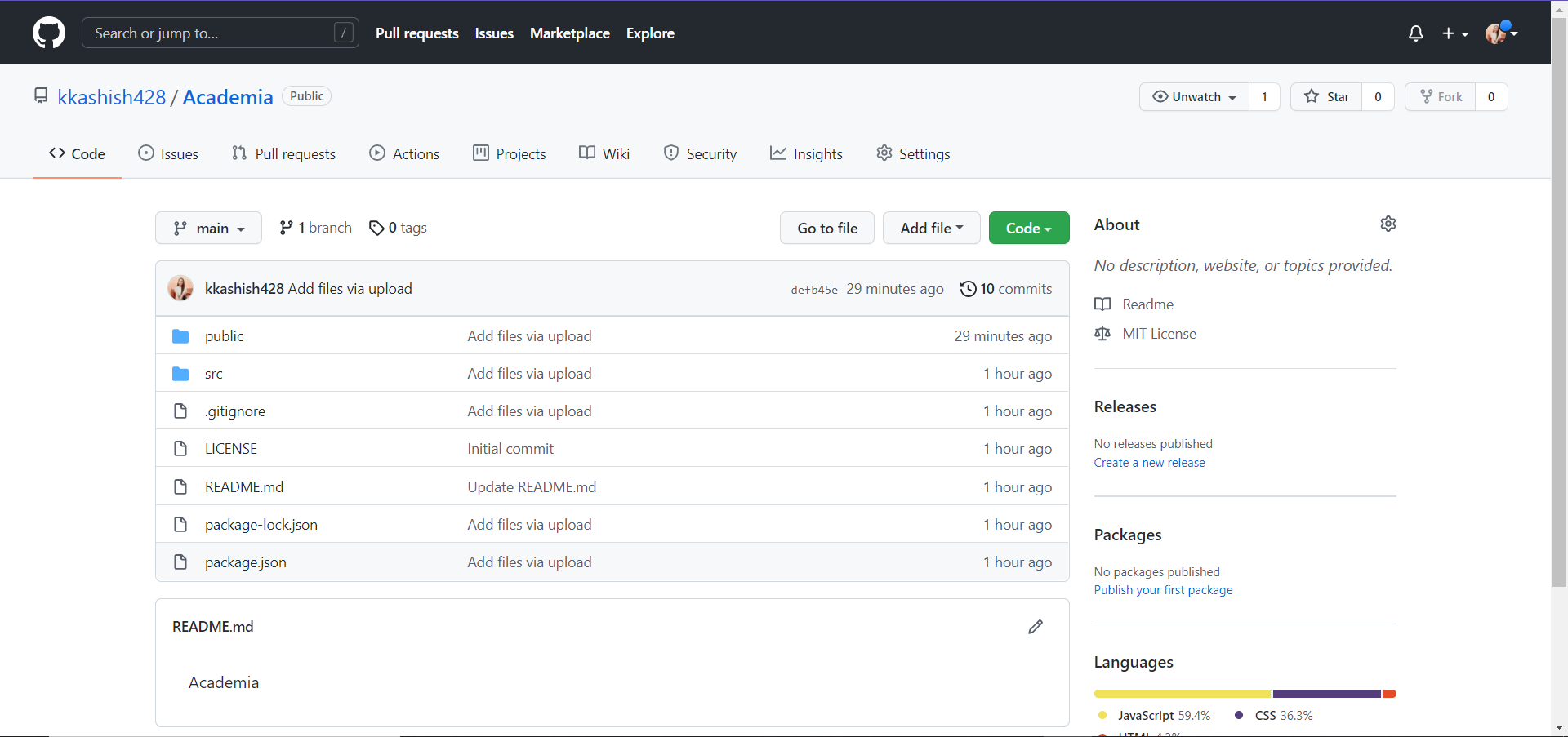Open the kkashish428 owner link
The height and width of the screenshot is (737, 1568).
(112, 97)
